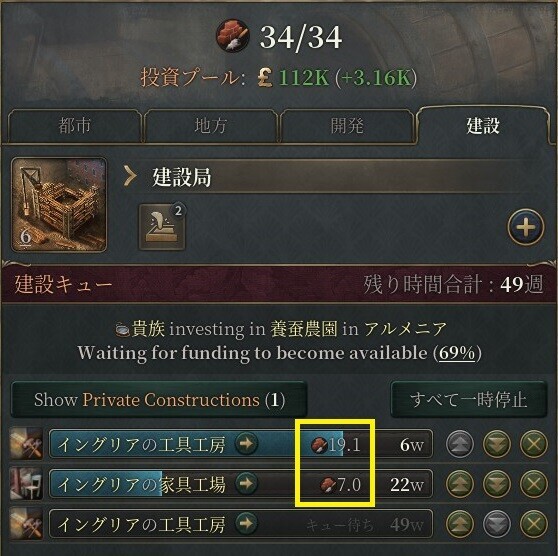Move first 工具工房 entry to bottom of queue
Screen dimensions: 558x556
pos(497,444)
